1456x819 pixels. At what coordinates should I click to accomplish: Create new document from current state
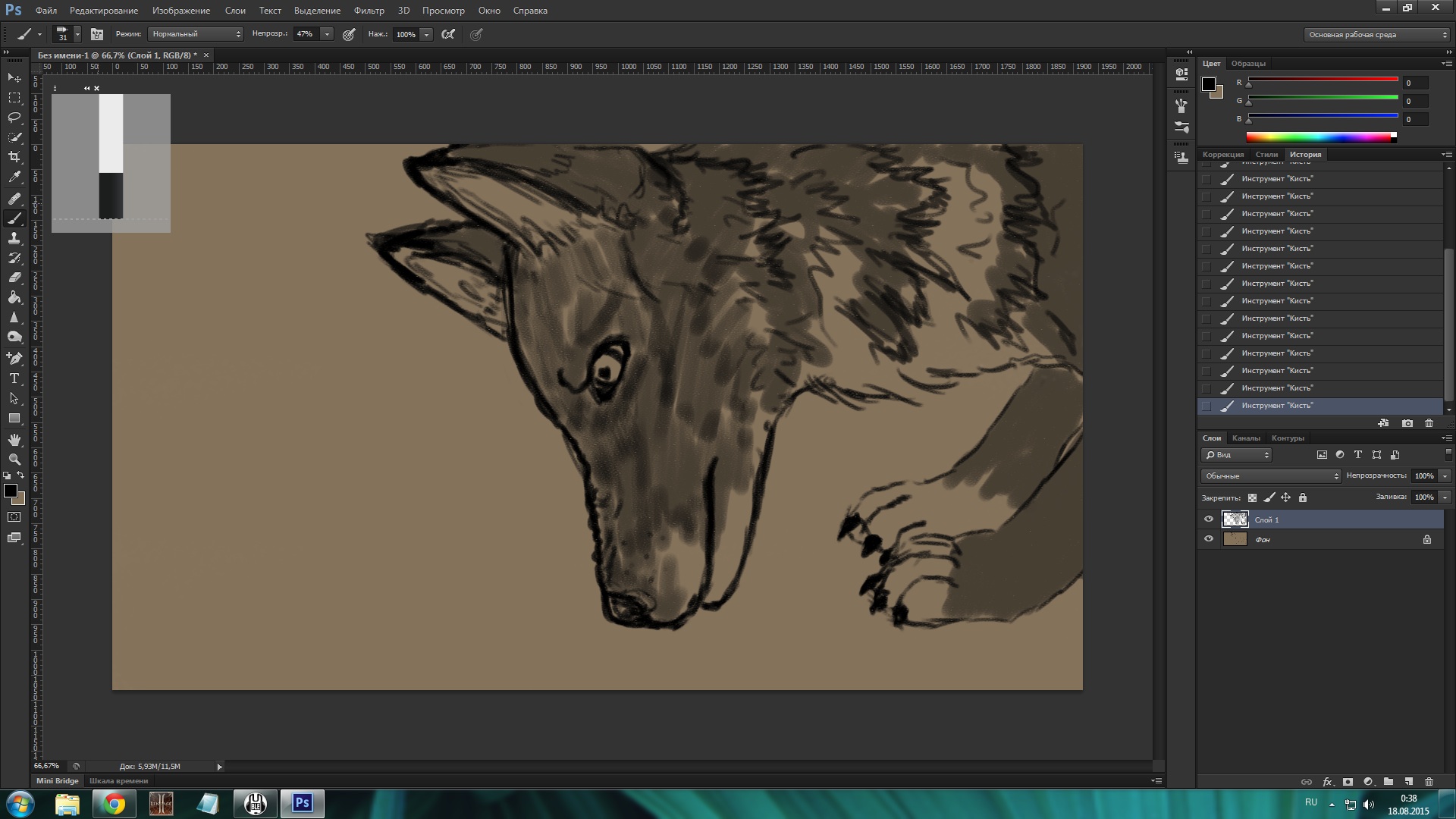tap(1383, 423)
